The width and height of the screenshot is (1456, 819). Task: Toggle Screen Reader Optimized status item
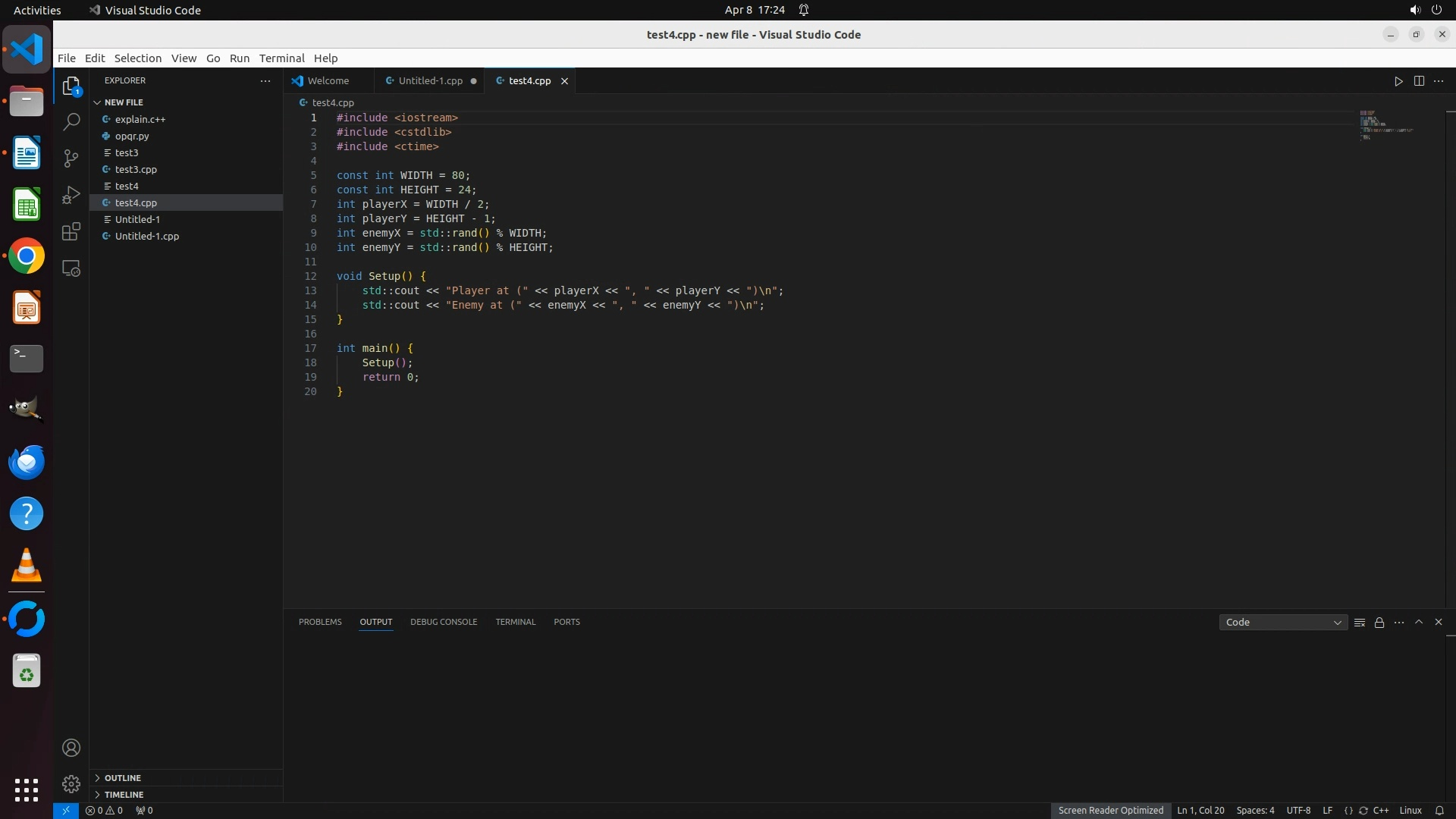click(x=1110, y=810)
